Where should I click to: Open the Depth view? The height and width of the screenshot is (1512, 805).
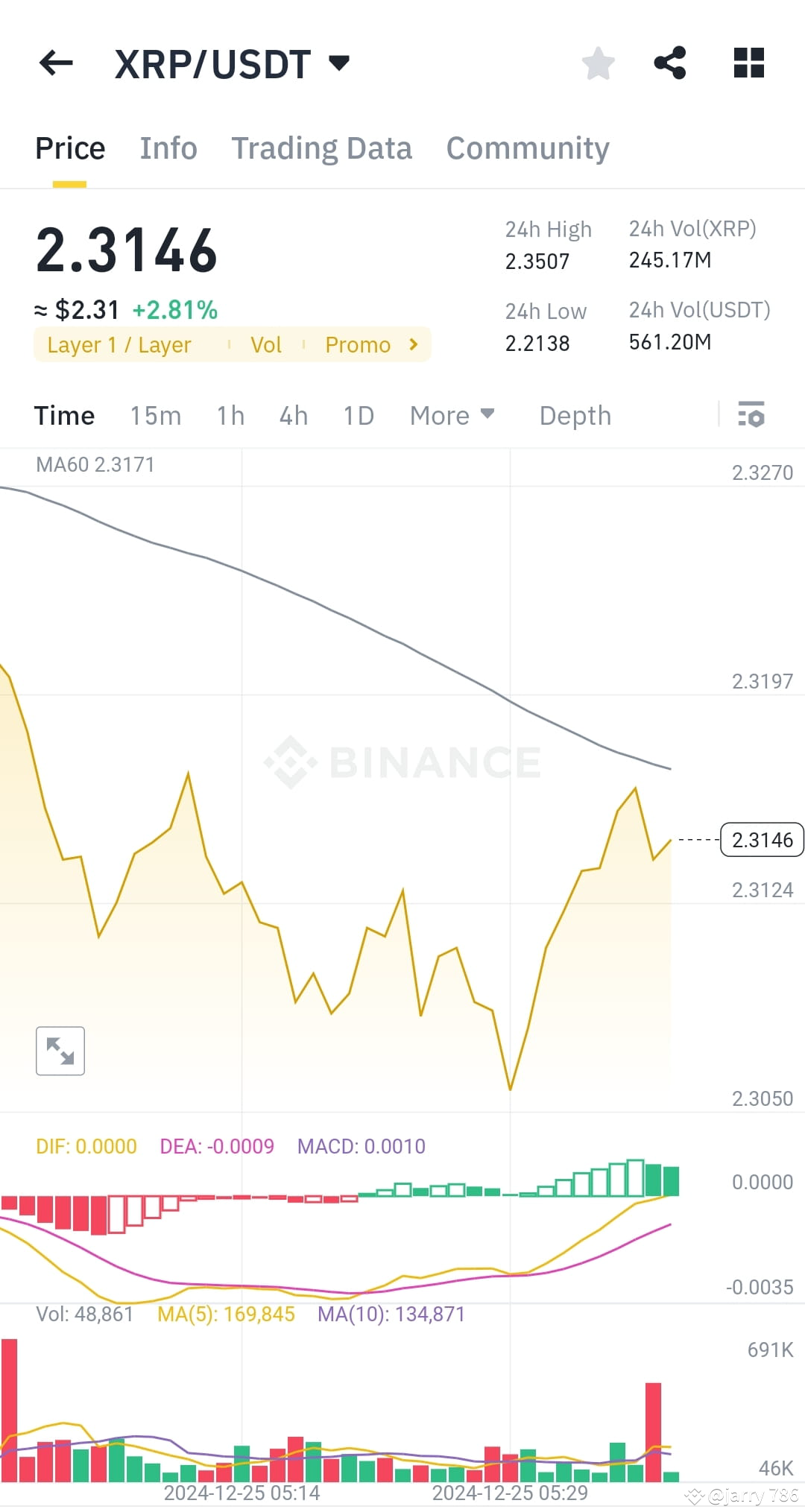pyautogui.click(x=574, y=415)
